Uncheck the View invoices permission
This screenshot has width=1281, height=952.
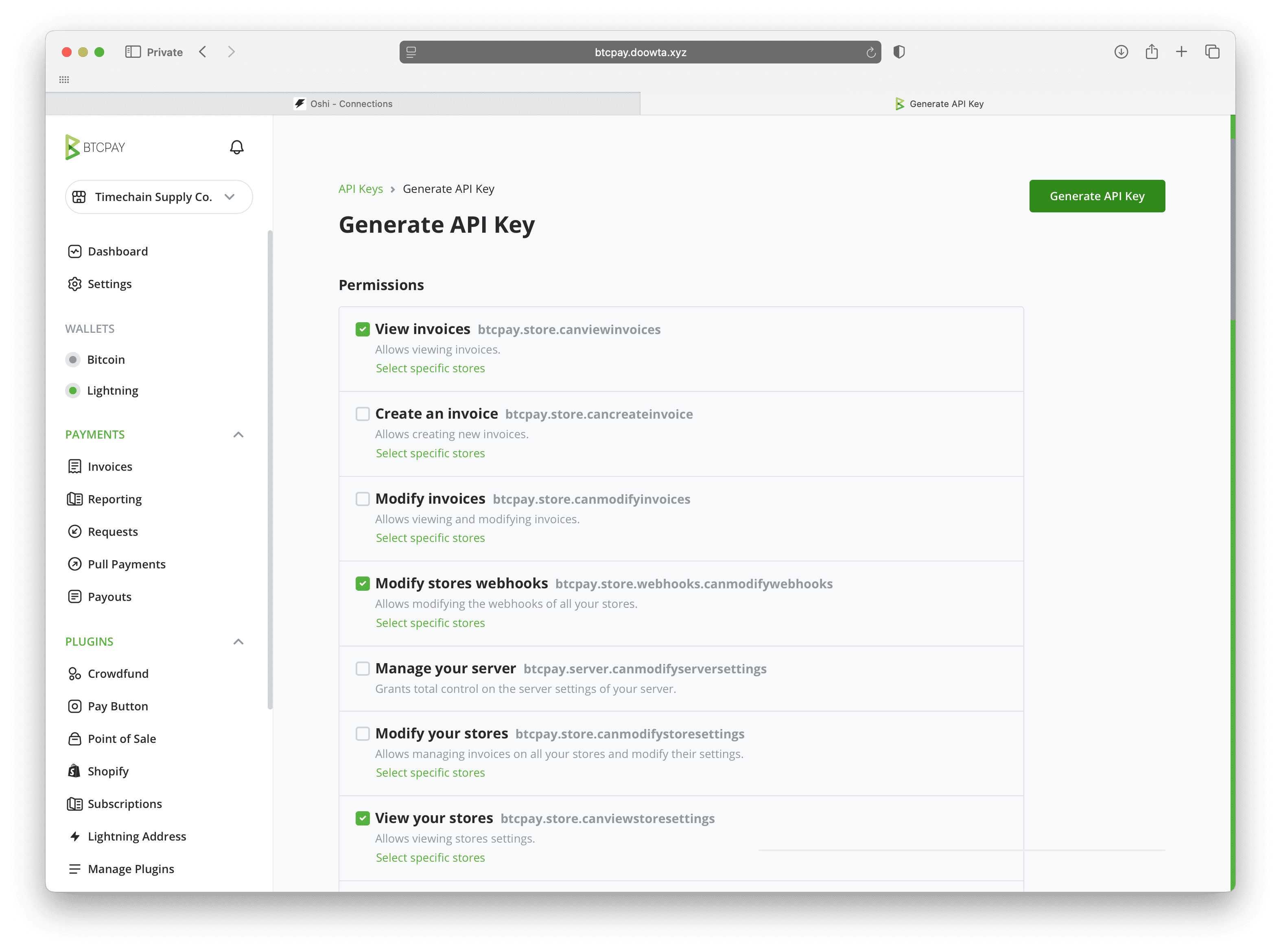363,329
